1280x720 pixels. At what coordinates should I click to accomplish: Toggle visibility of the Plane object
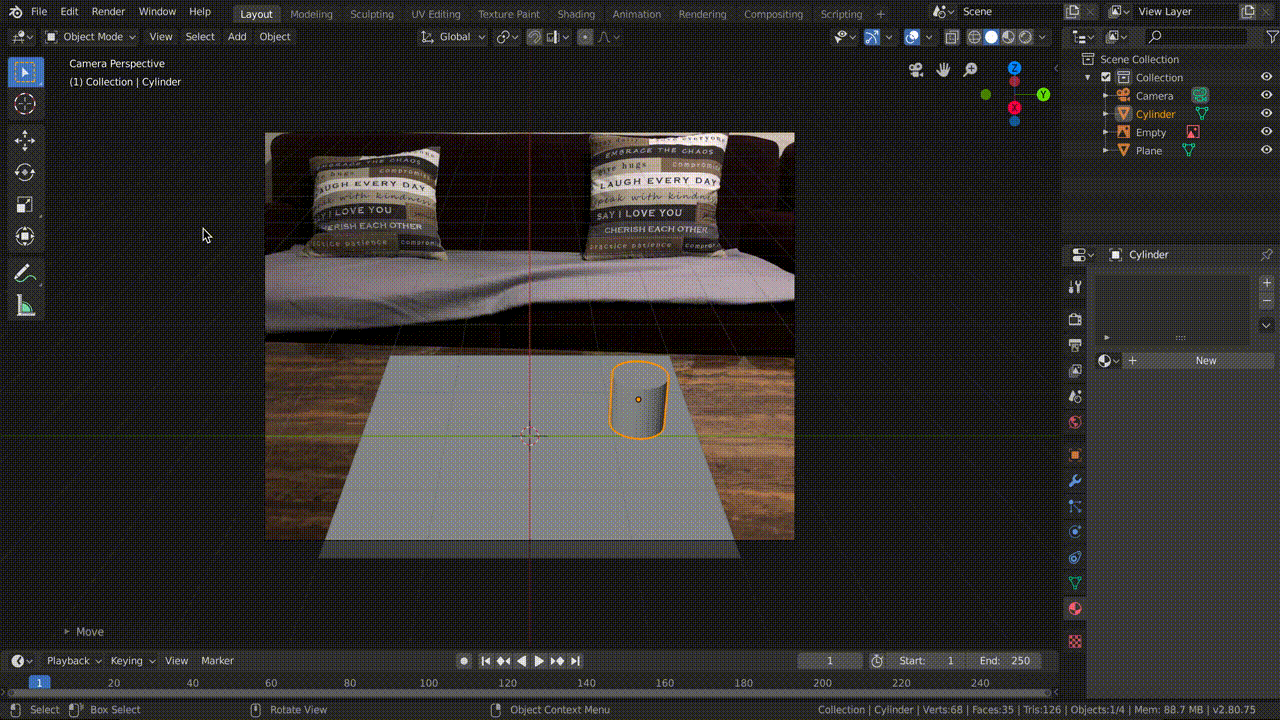click(1266, 150)
